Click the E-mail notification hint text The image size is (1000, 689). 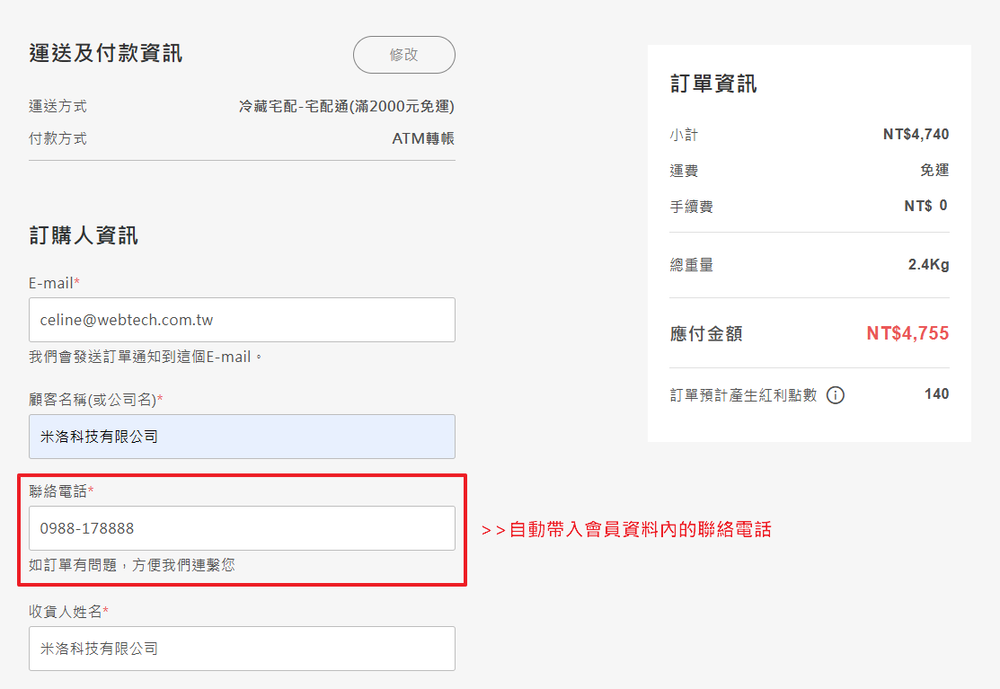[146, 357]
